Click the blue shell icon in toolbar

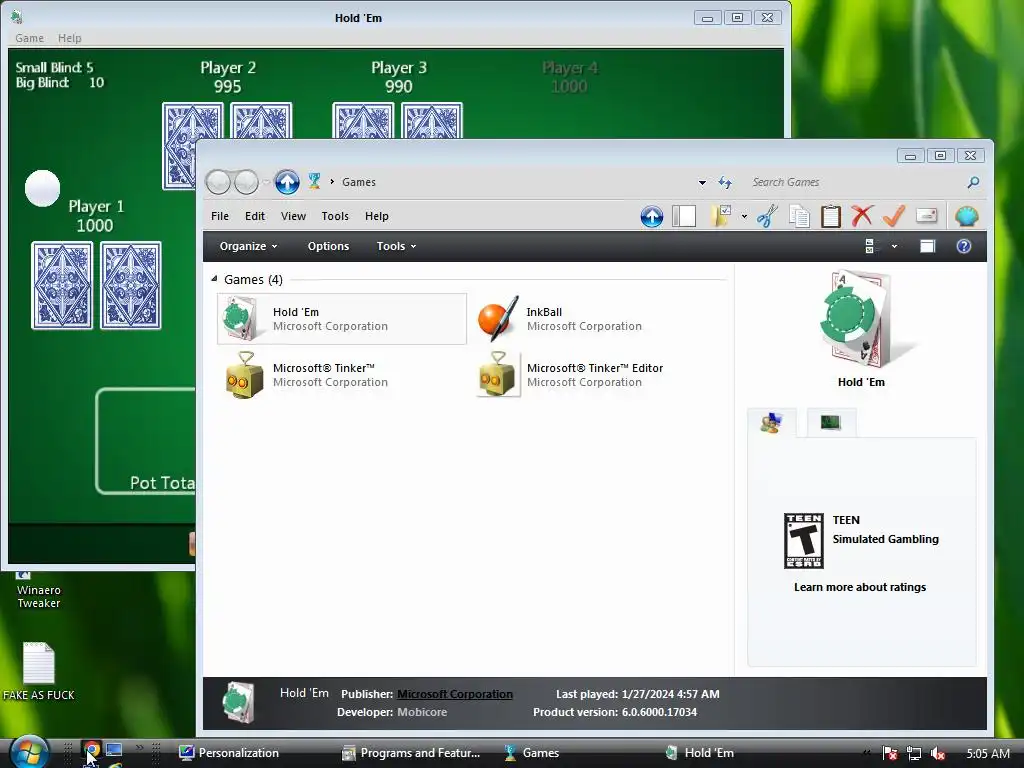tap(967, 216)
